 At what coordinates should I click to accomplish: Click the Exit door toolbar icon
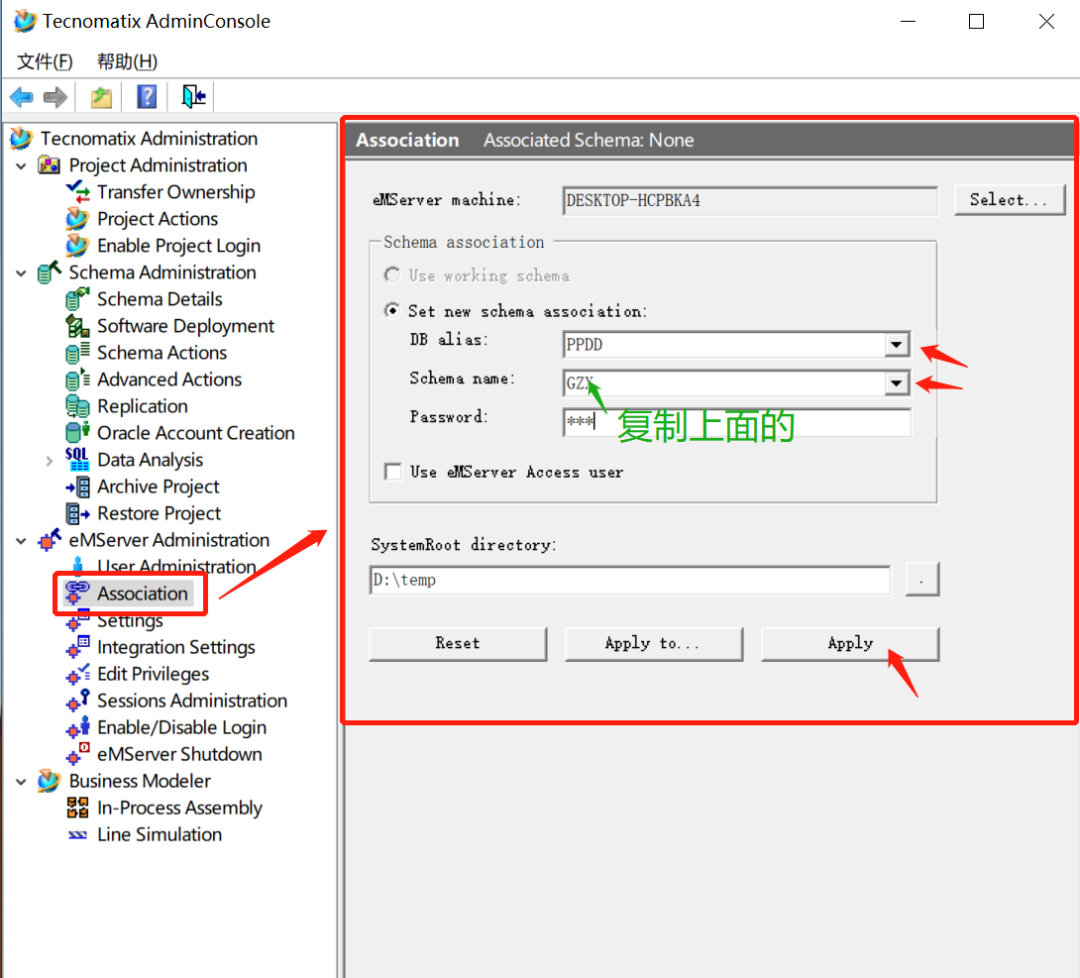coord(194,96)
